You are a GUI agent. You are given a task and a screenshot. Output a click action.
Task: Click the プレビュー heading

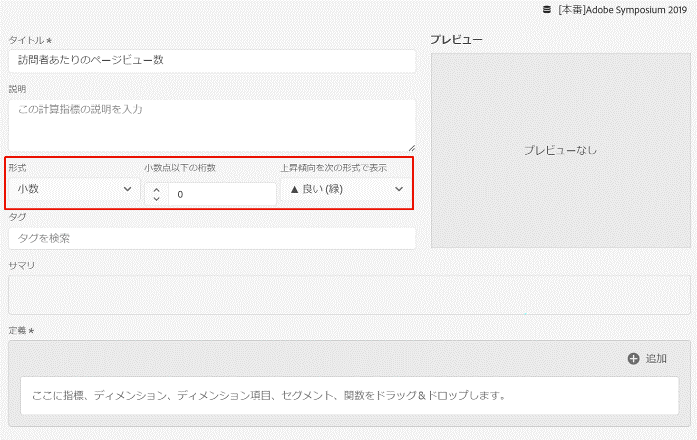coord(456,39)
